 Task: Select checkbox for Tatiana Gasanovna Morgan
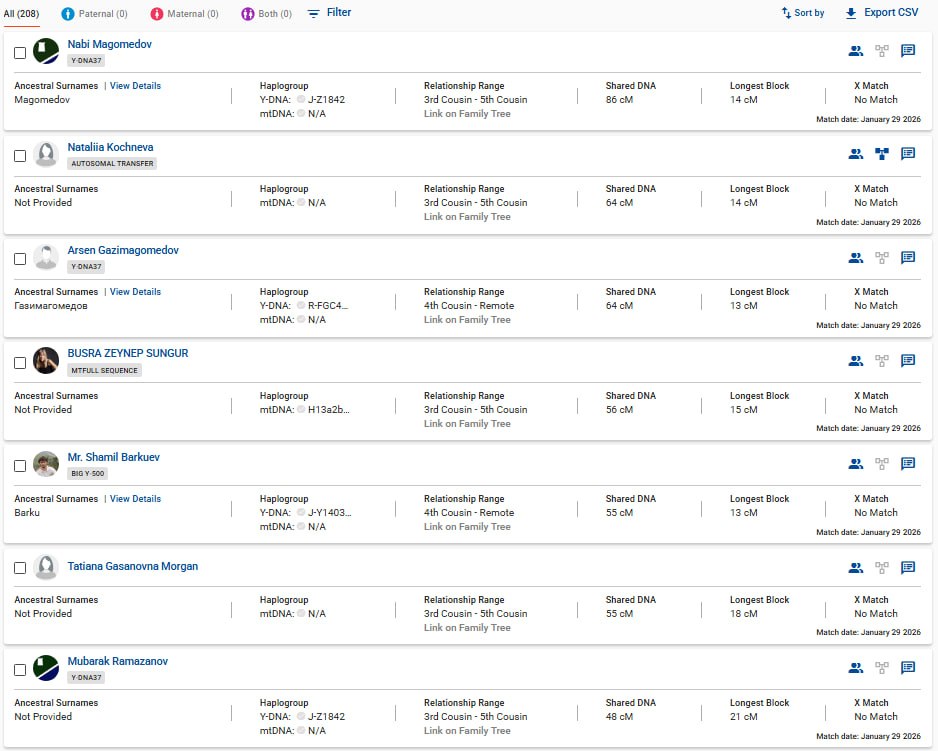coord(20,567)
